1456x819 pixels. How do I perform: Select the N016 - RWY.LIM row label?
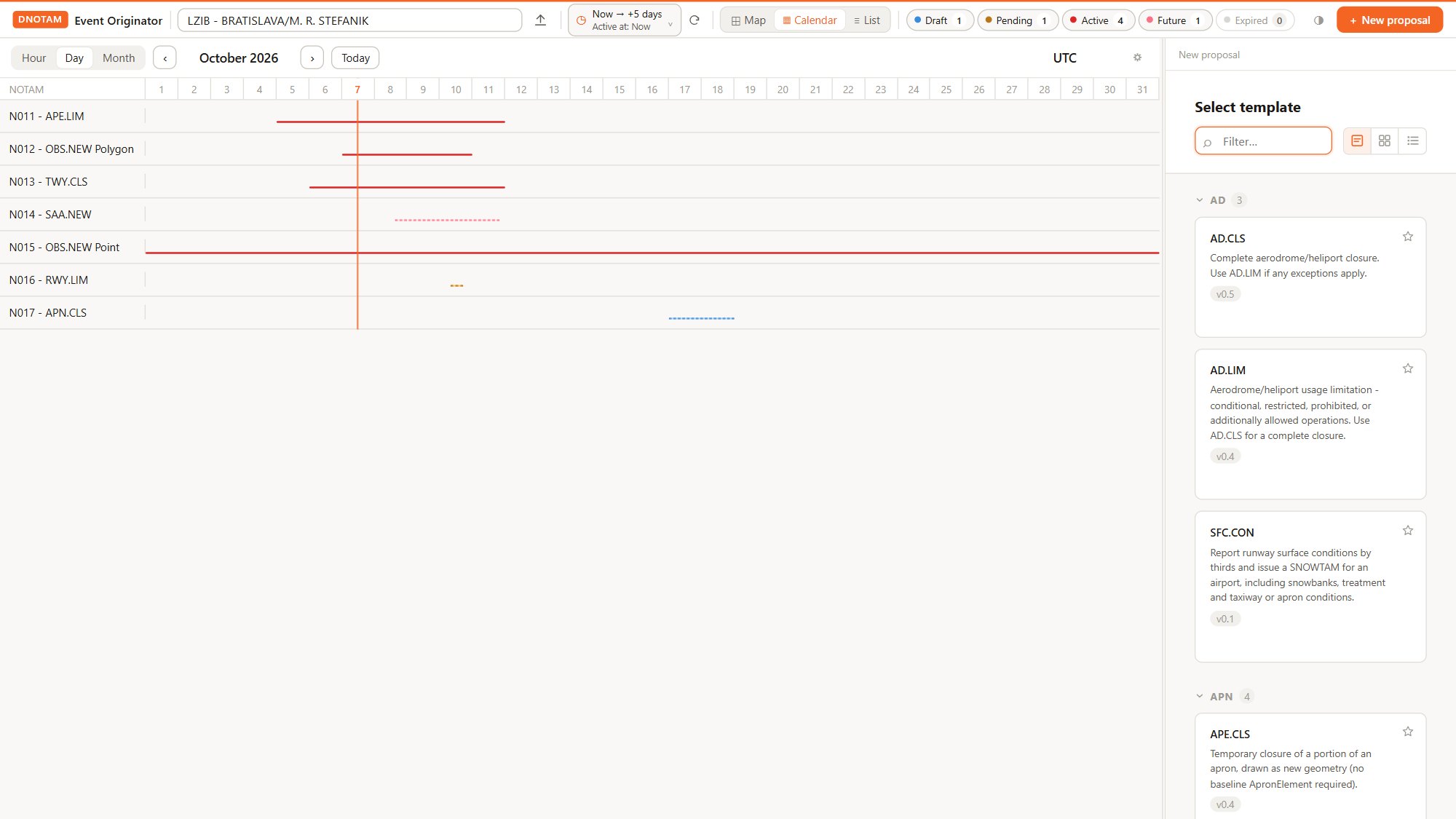click(x=48, y=280)
